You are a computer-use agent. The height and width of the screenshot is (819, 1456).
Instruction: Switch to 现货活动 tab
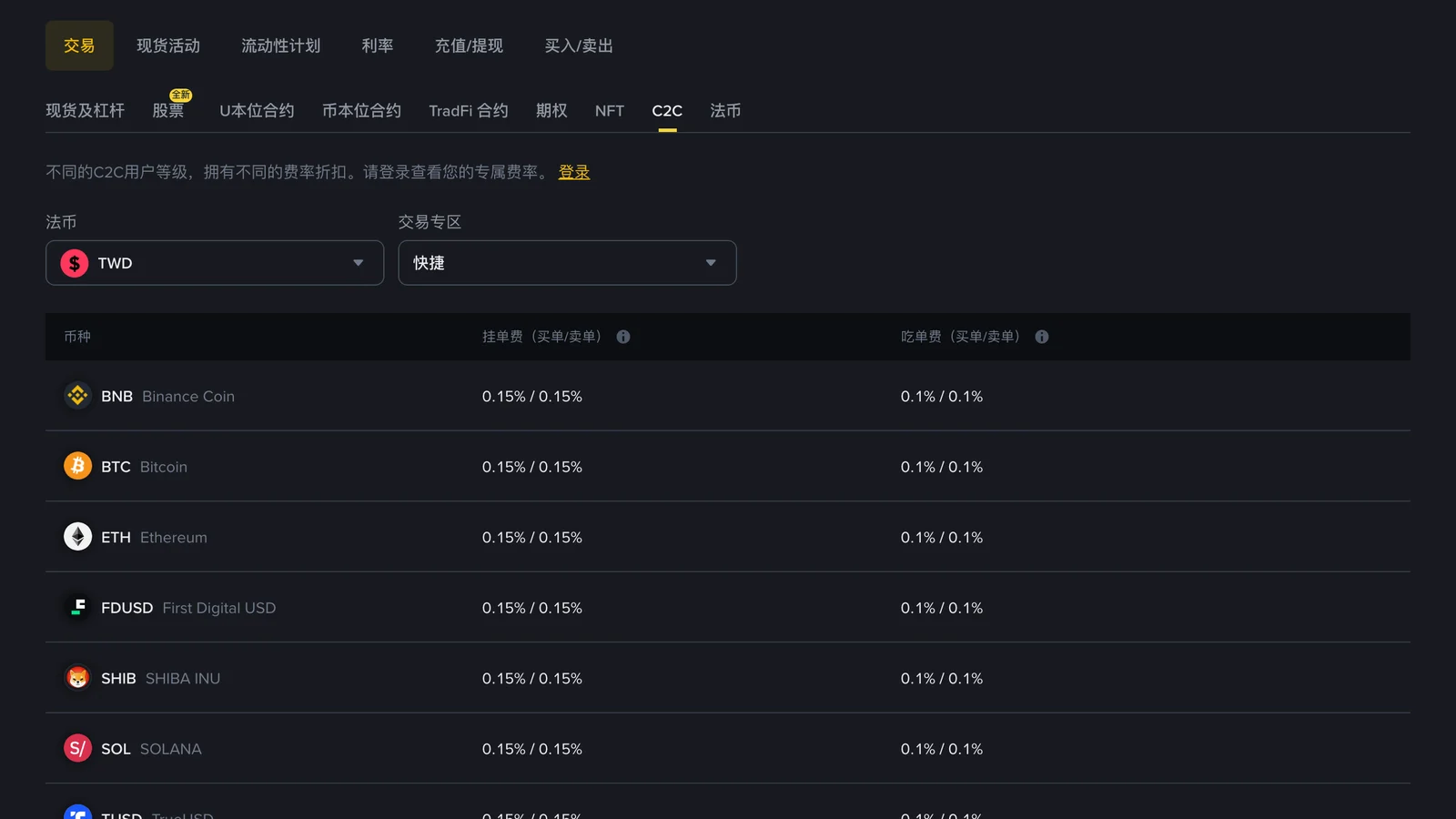(168, 45)
